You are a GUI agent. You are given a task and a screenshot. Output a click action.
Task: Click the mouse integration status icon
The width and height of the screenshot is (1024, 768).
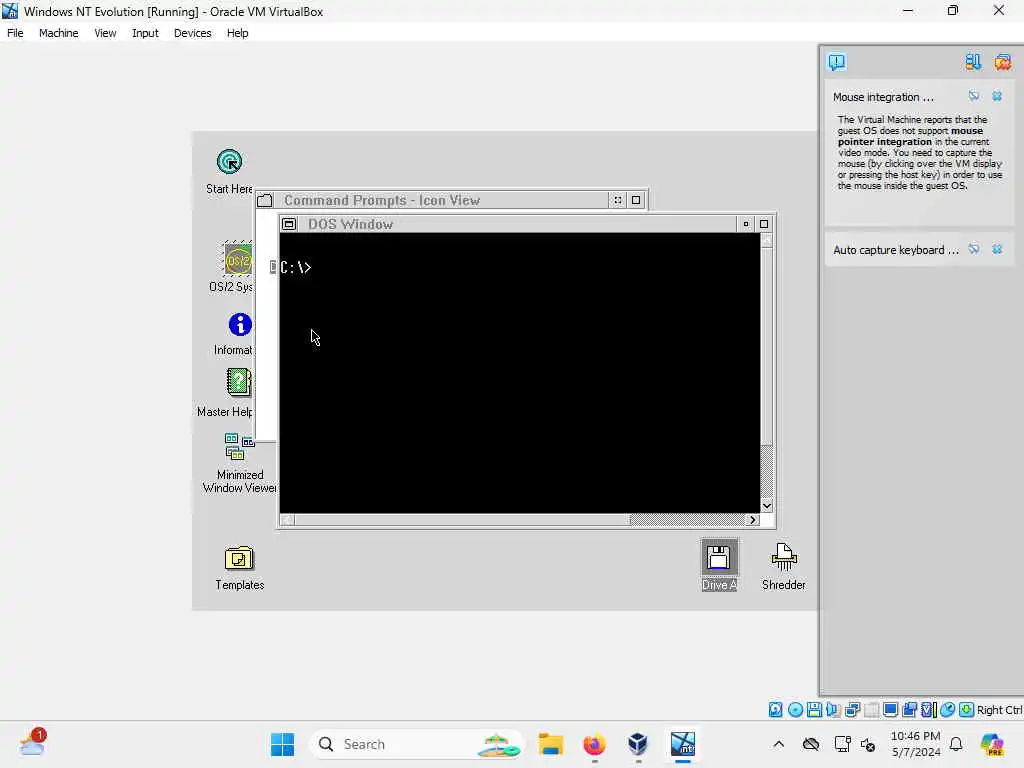coord(948,710)
